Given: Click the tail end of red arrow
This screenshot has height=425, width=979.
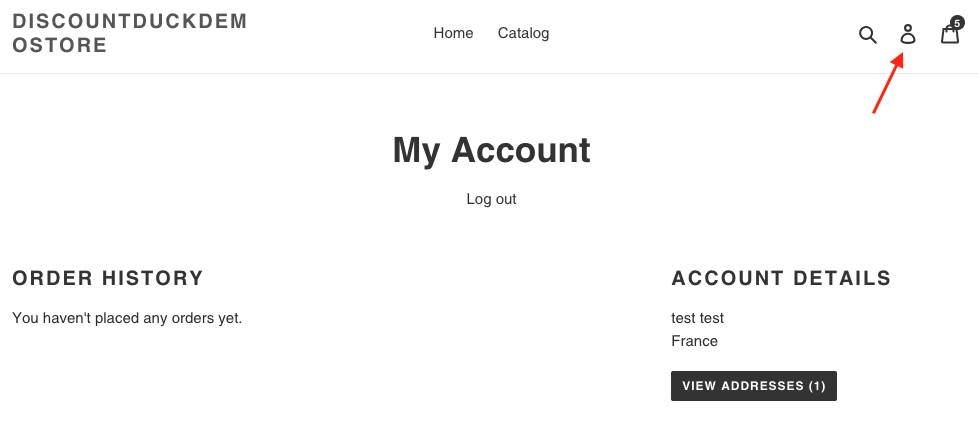Looking at the screenshot, I should pos(874,112).
